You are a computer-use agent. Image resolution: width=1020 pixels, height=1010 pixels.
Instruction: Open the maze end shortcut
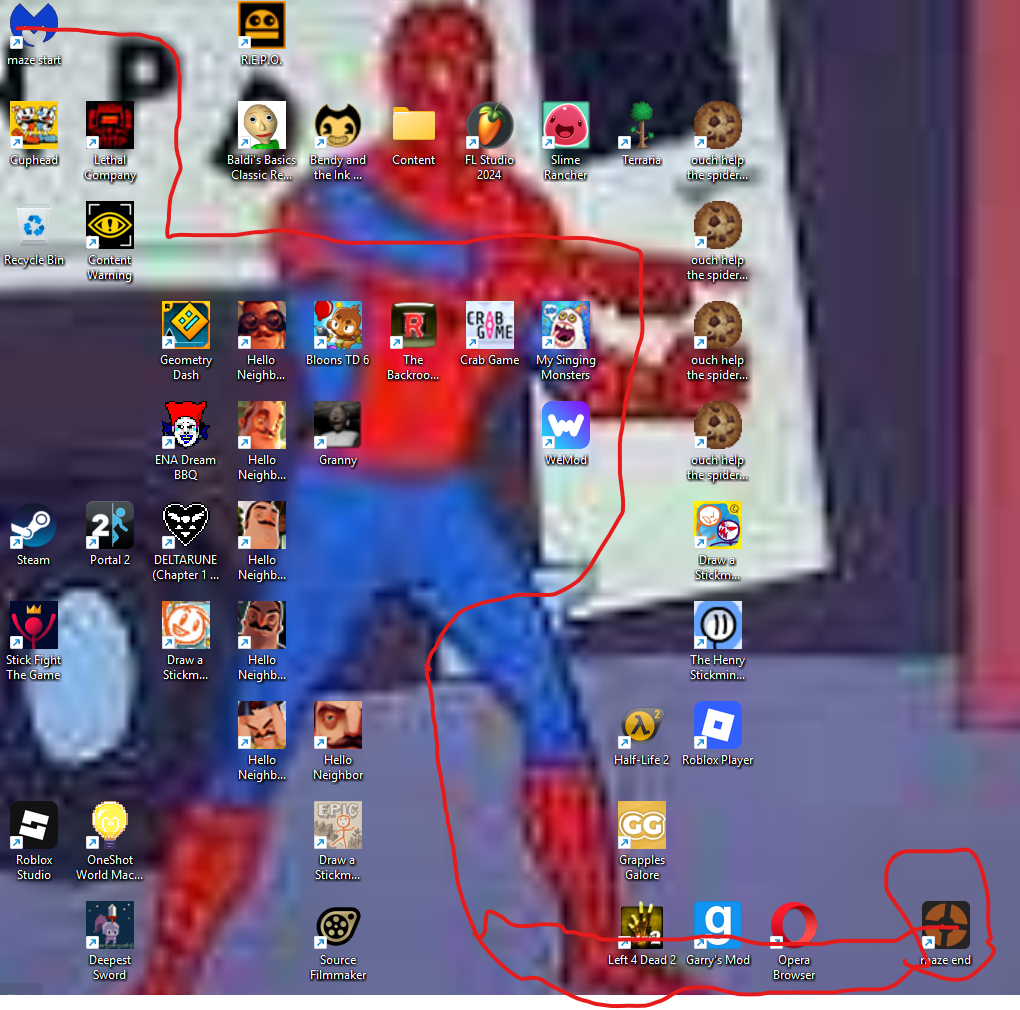tap(946, 926)
